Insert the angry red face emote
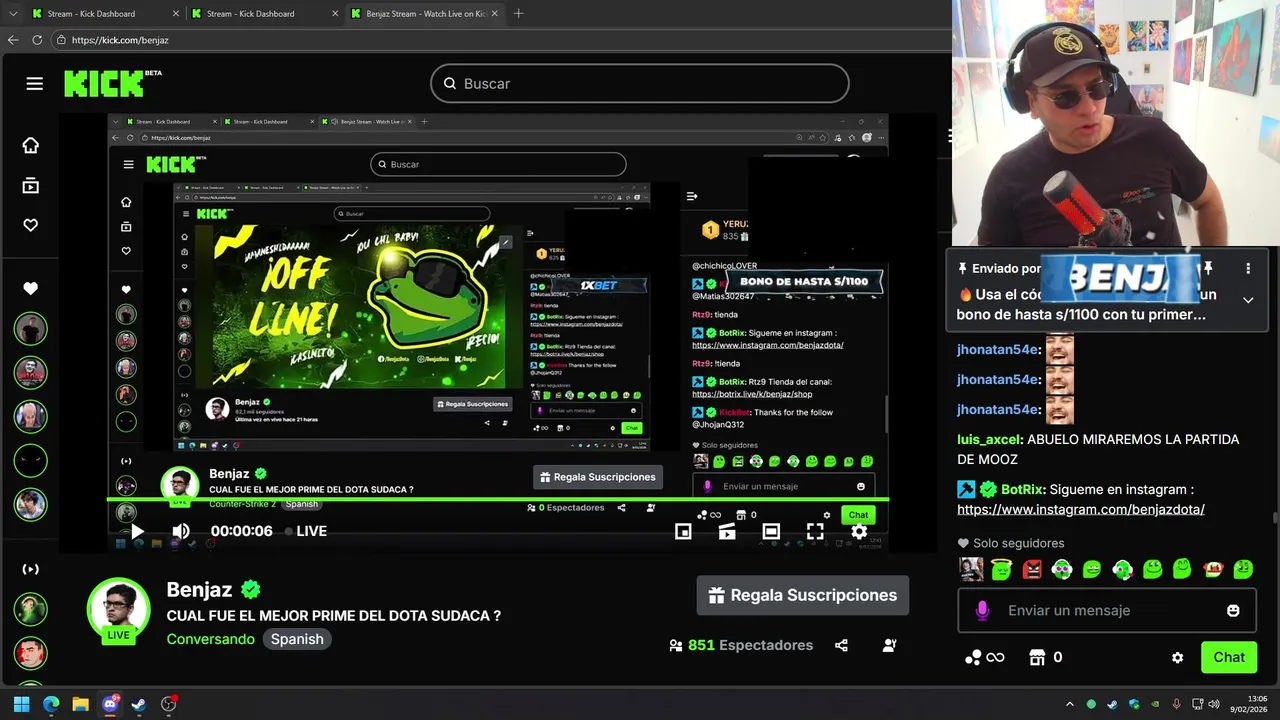1280x720 pixels. pos(1032,570)
